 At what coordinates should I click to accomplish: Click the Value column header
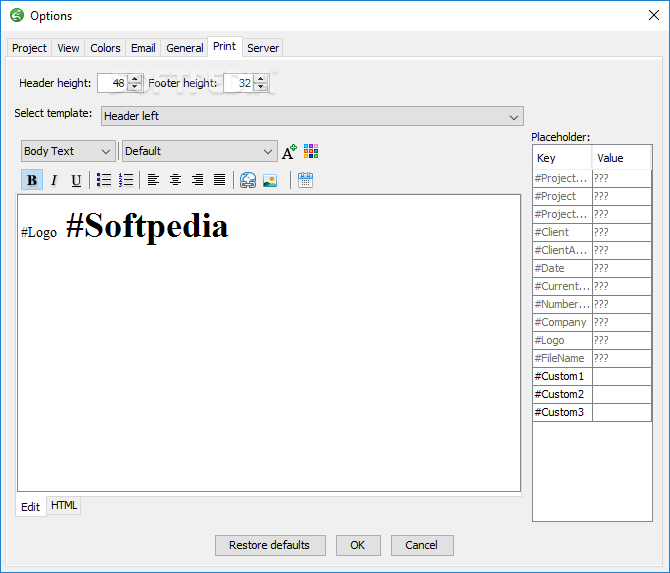point(622,158)
